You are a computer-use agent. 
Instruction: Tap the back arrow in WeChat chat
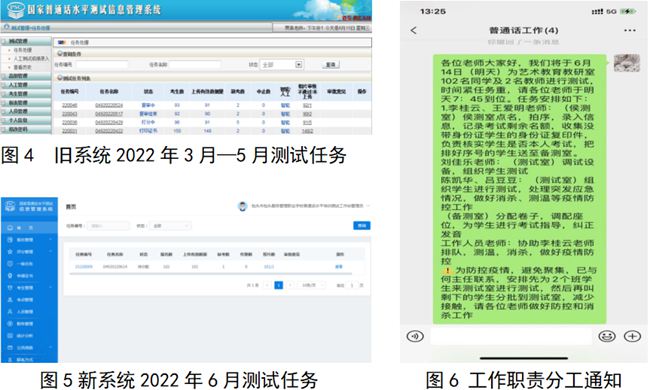coord(413,30)
